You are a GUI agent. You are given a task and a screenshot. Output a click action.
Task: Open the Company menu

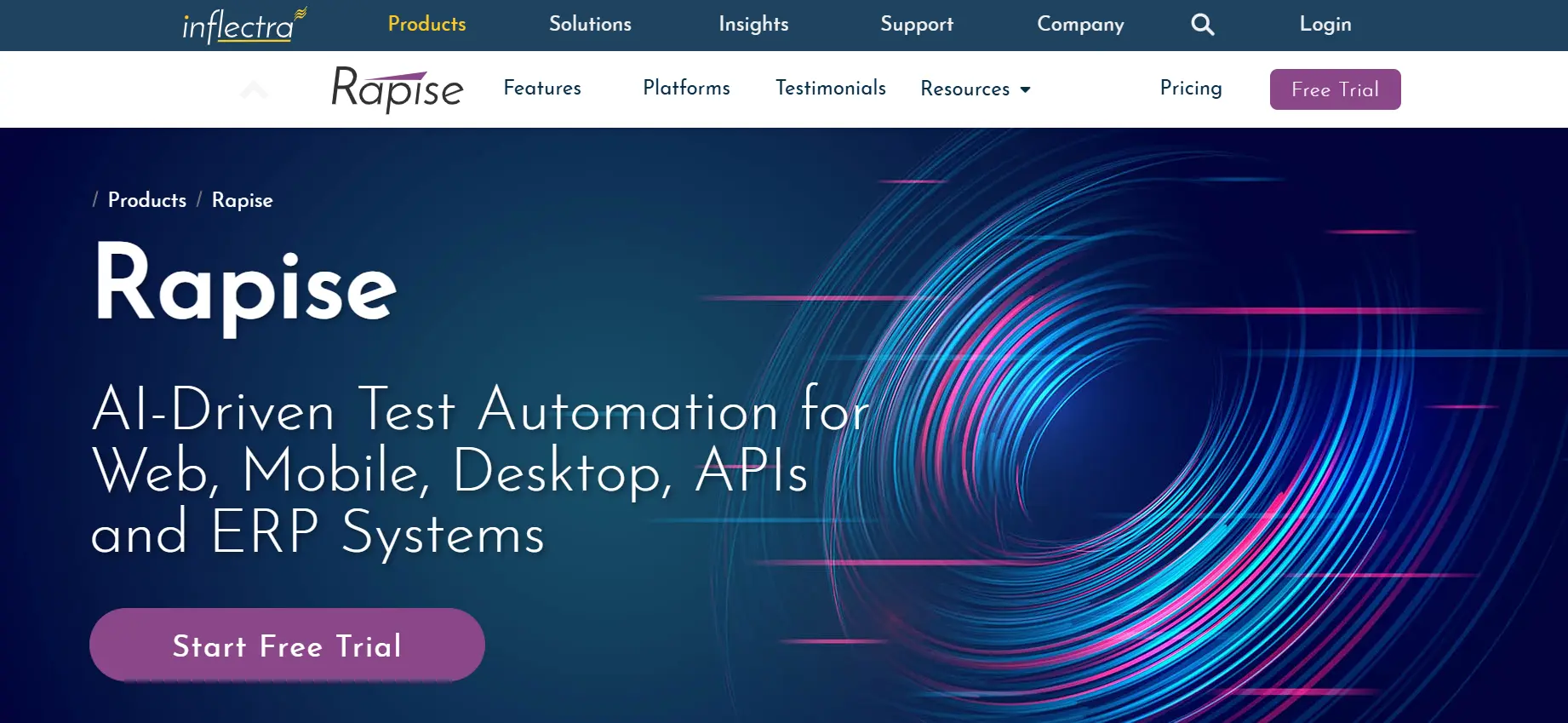click(x=1080, y=25)
